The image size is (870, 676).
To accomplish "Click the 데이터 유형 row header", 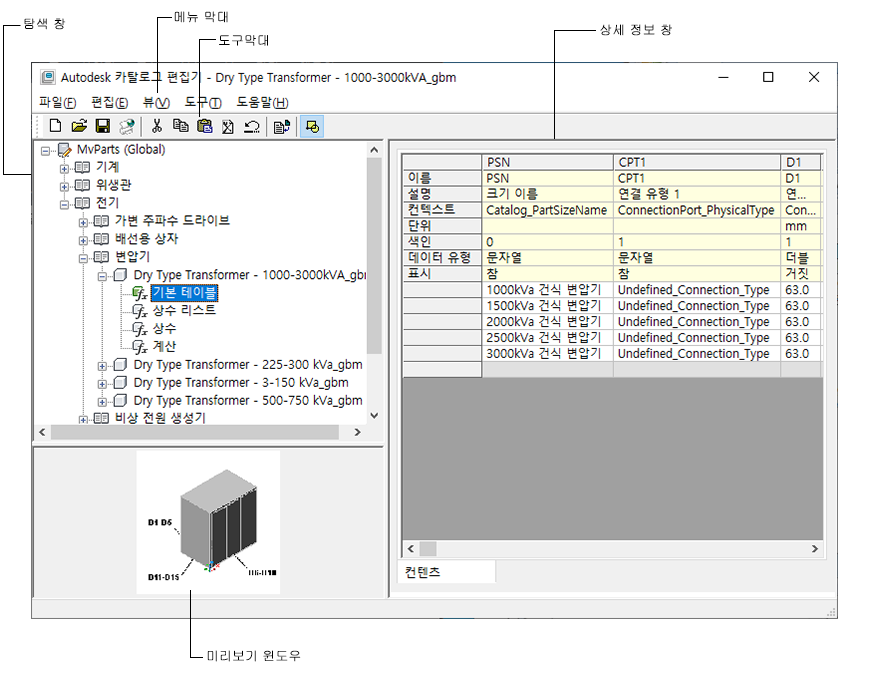I will tap(442, 258).
